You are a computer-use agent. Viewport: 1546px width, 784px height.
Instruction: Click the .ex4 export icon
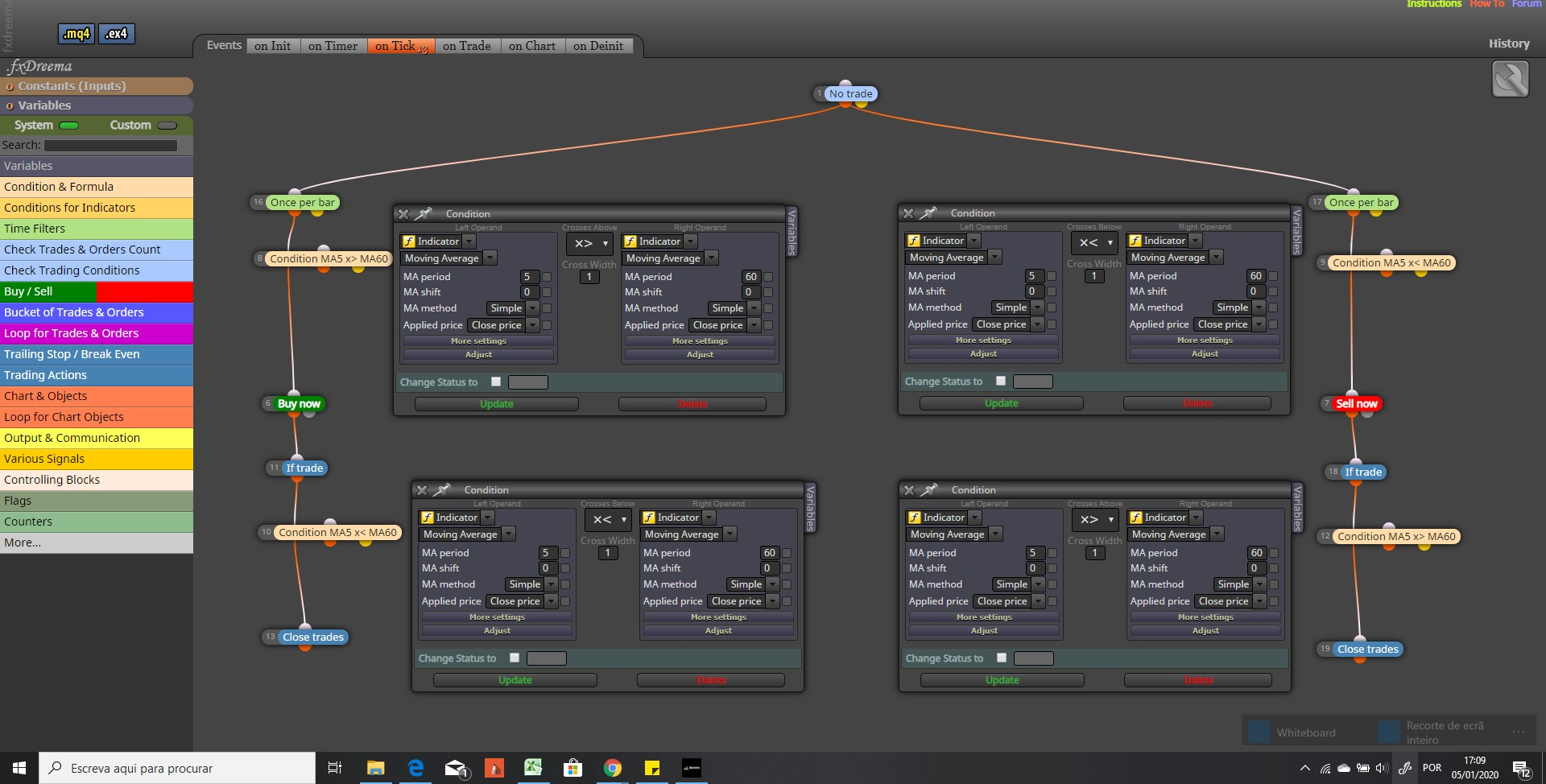[x=118, y=34]
